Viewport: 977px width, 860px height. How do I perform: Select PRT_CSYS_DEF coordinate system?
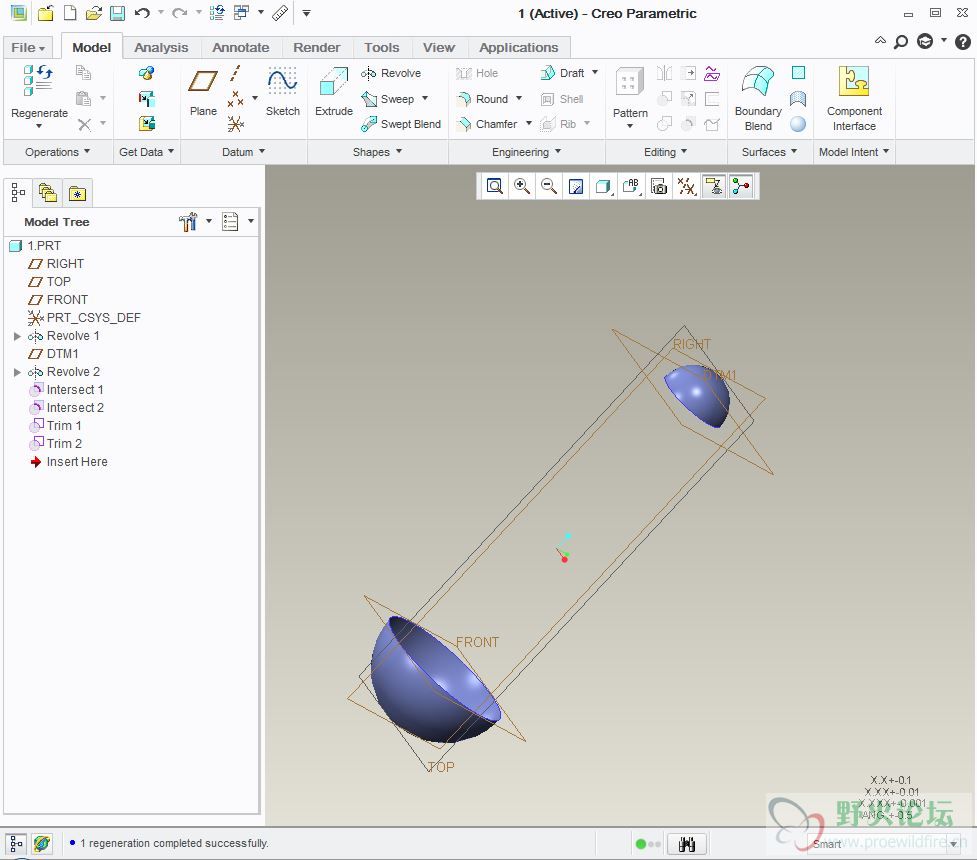(x=84, y=318)
